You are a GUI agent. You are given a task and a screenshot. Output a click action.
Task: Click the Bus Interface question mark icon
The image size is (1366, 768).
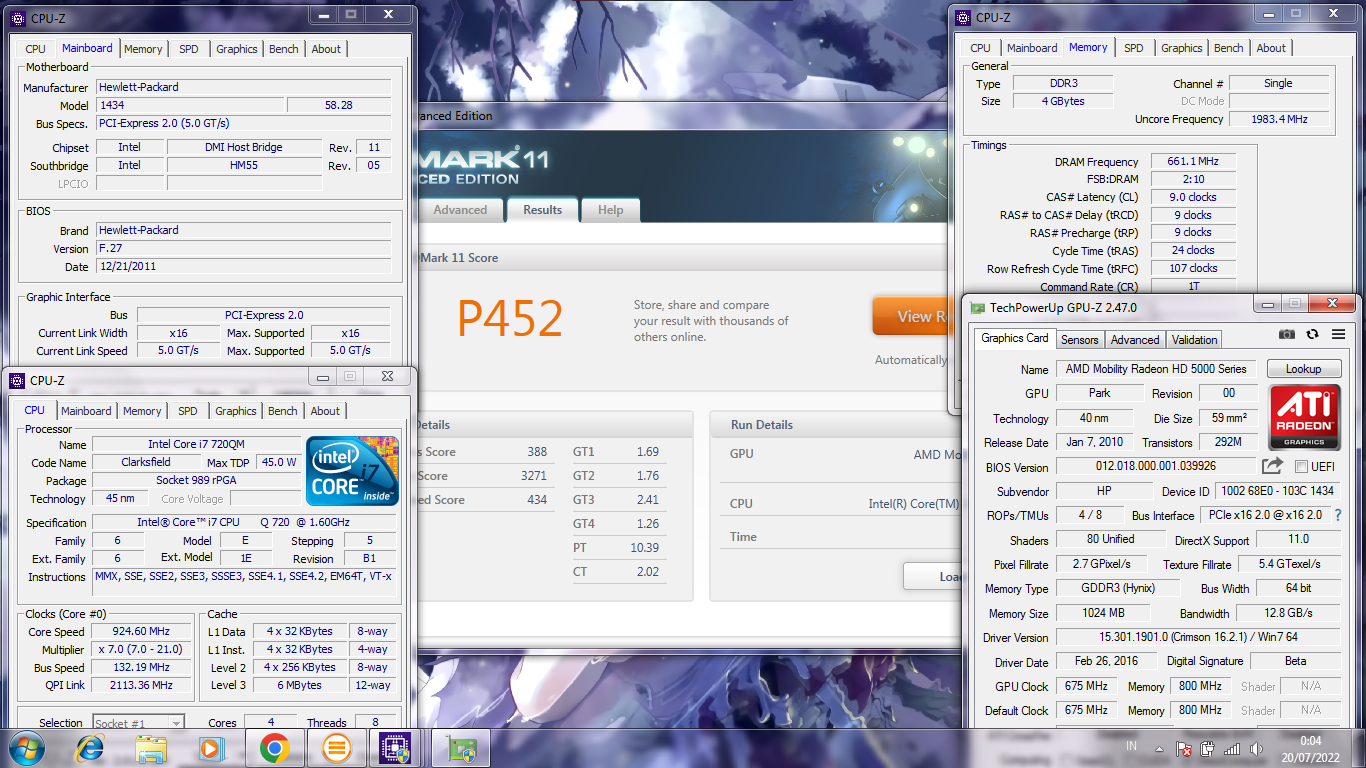coord(1338,515)
